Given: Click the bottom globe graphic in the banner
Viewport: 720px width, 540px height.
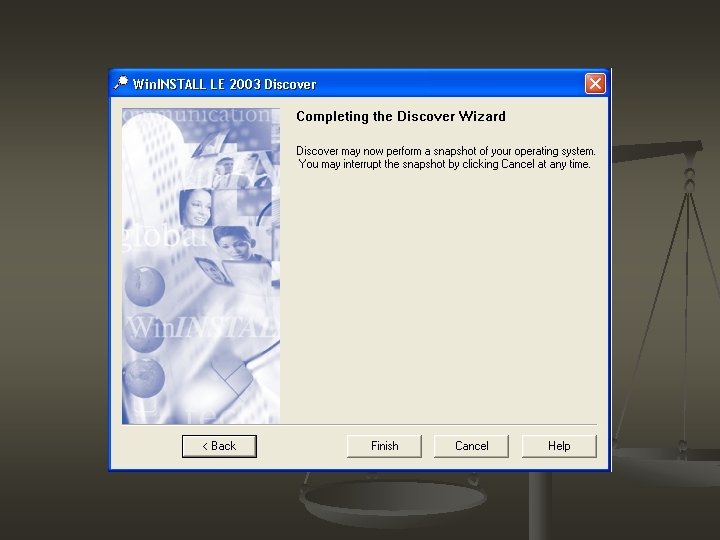Looking at the screenshot, I should (144, 377).
